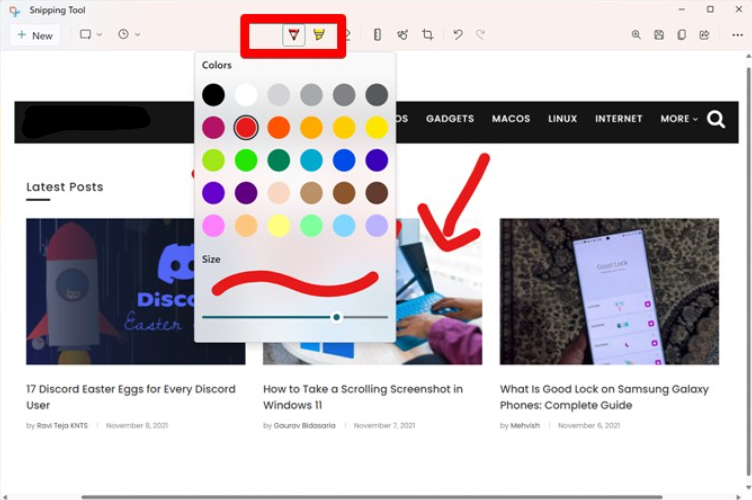Pick the pastel mint green swatch
This screenshot has height=500, width=752.
[x=311, y=225]
